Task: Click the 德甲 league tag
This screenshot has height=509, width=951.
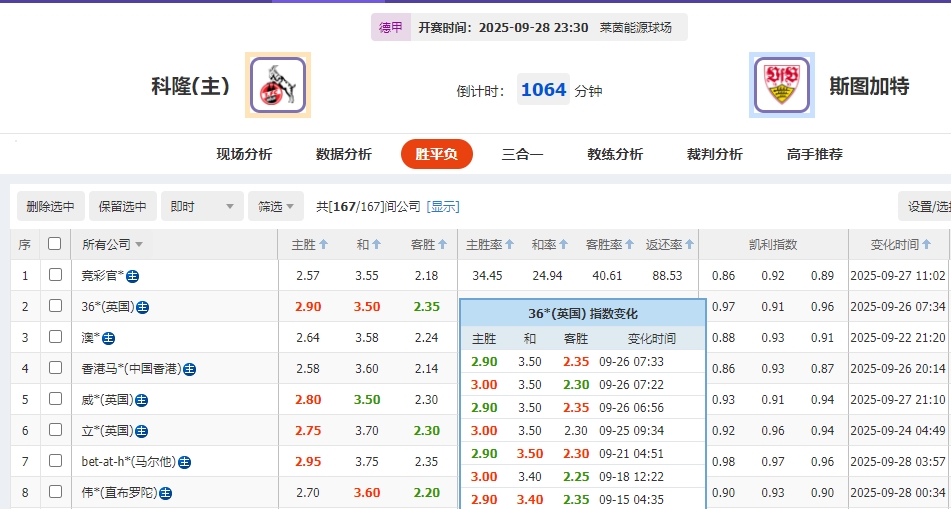Action: point(390,28)
